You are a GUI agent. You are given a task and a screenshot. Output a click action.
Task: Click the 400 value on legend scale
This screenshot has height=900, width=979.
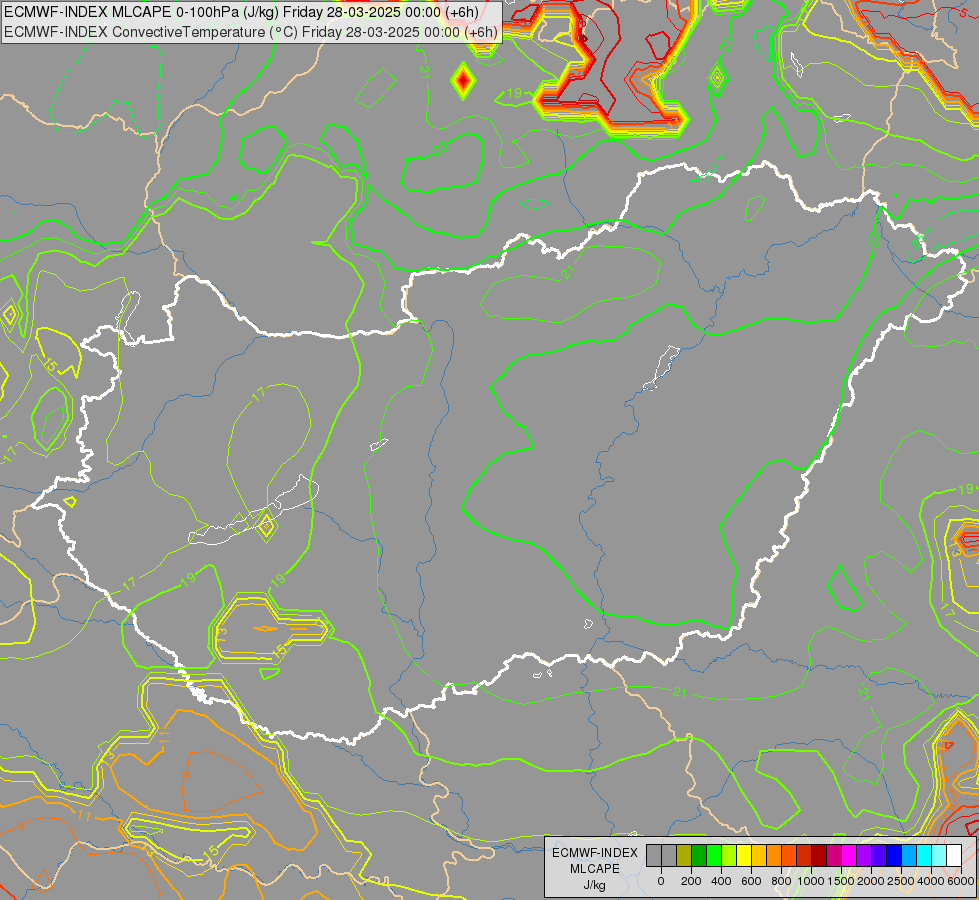click(721, 881)
